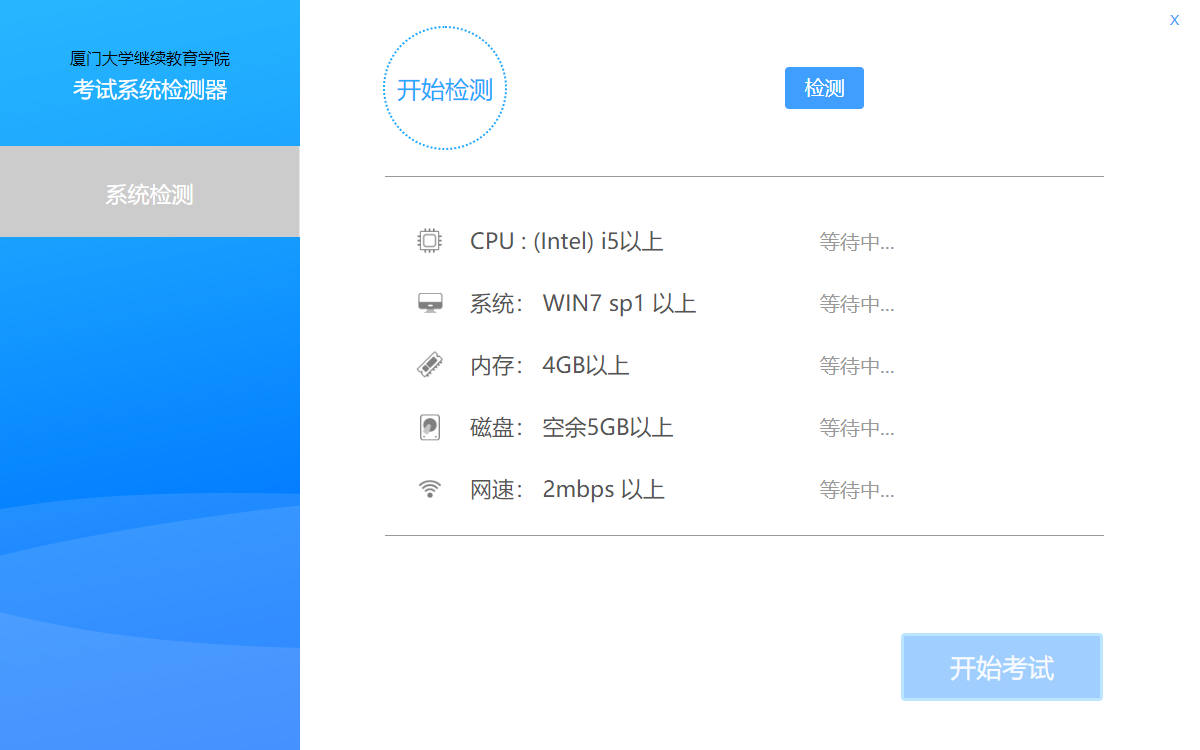The height and width of the screenshot is (750, 1200).
Task: Click the 磁盘: 空余5GB以上 requirement text
Action: pyautogui.click(x=571, y=428)
